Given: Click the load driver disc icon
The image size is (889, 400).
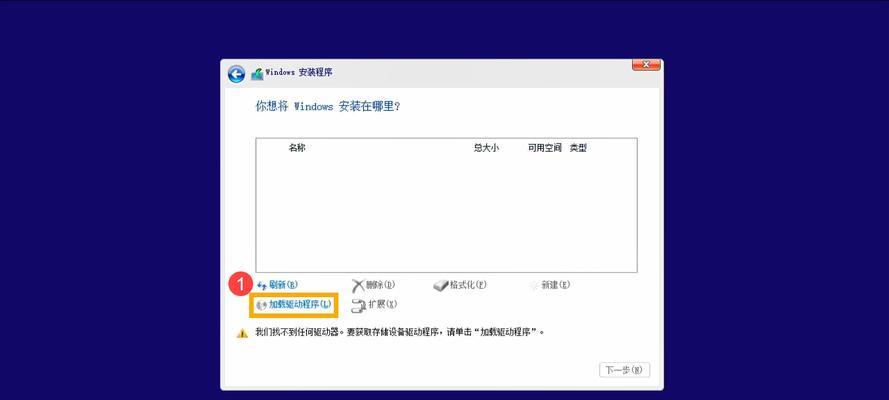Looking at the screenshot, I should click(x=261, y=305).
